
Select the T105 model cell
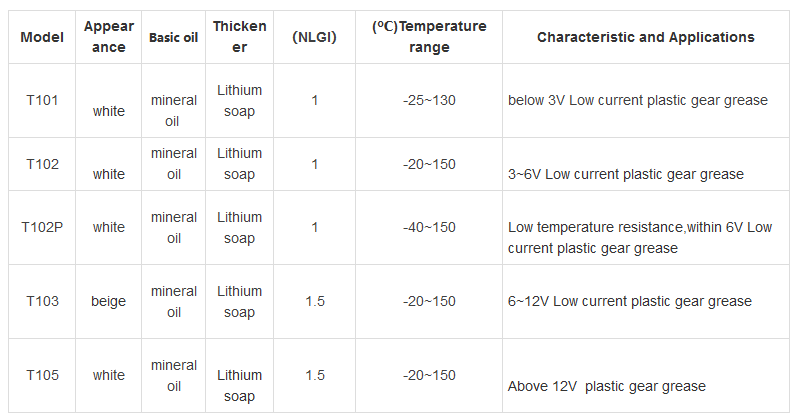pyautogui.click(x=42, y=375)
